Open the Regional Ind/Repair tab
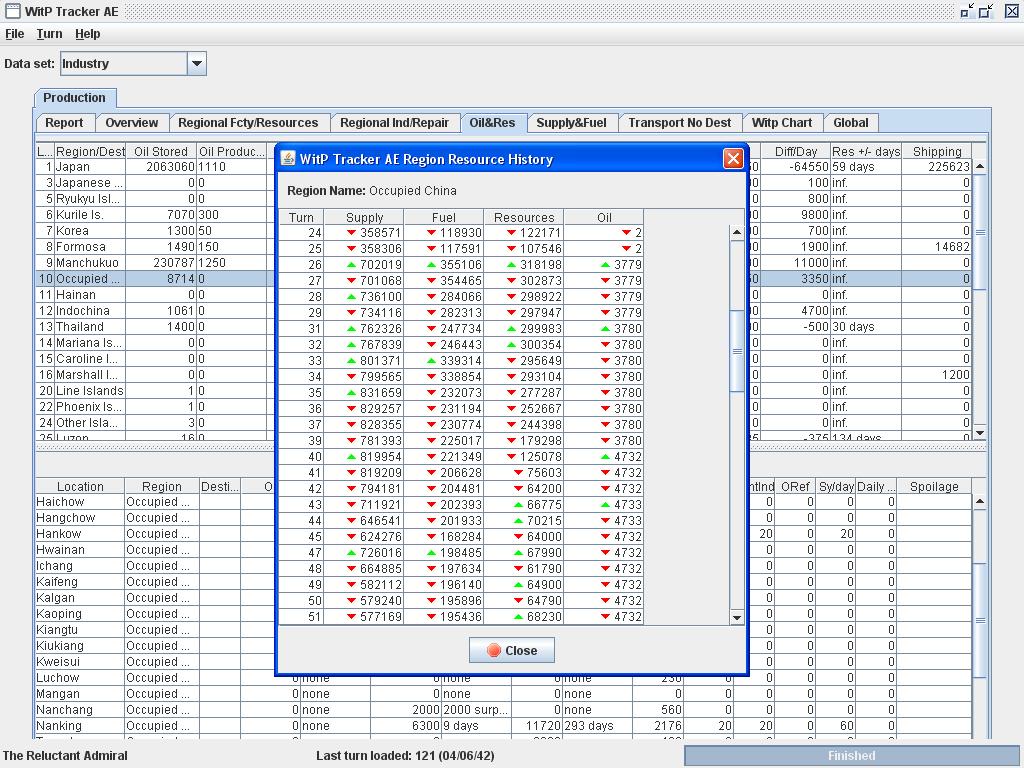The height and width of the screenshot is (768, 1024). click(394, 123)
